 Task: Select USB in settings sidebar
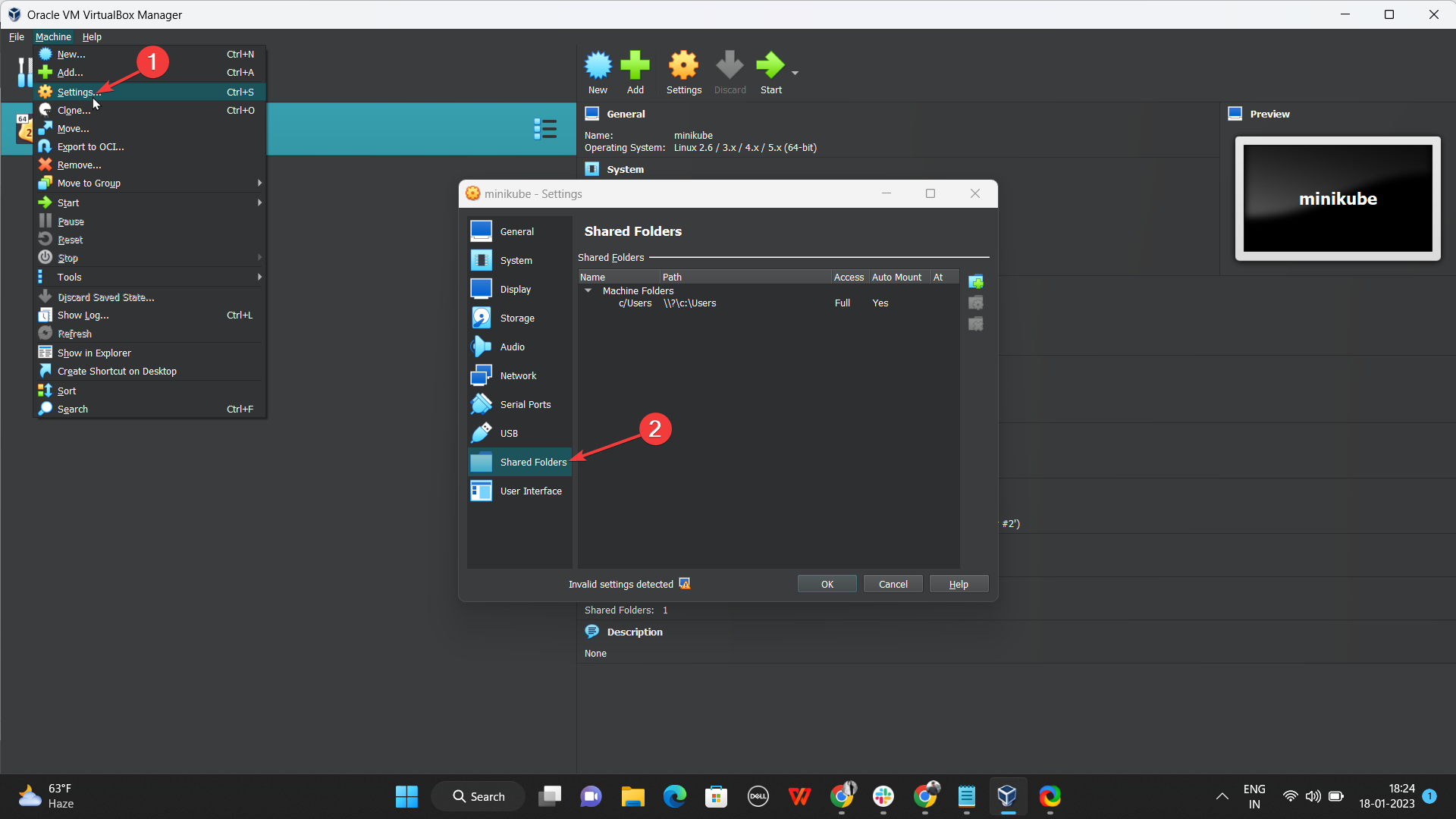coord(519,433)
